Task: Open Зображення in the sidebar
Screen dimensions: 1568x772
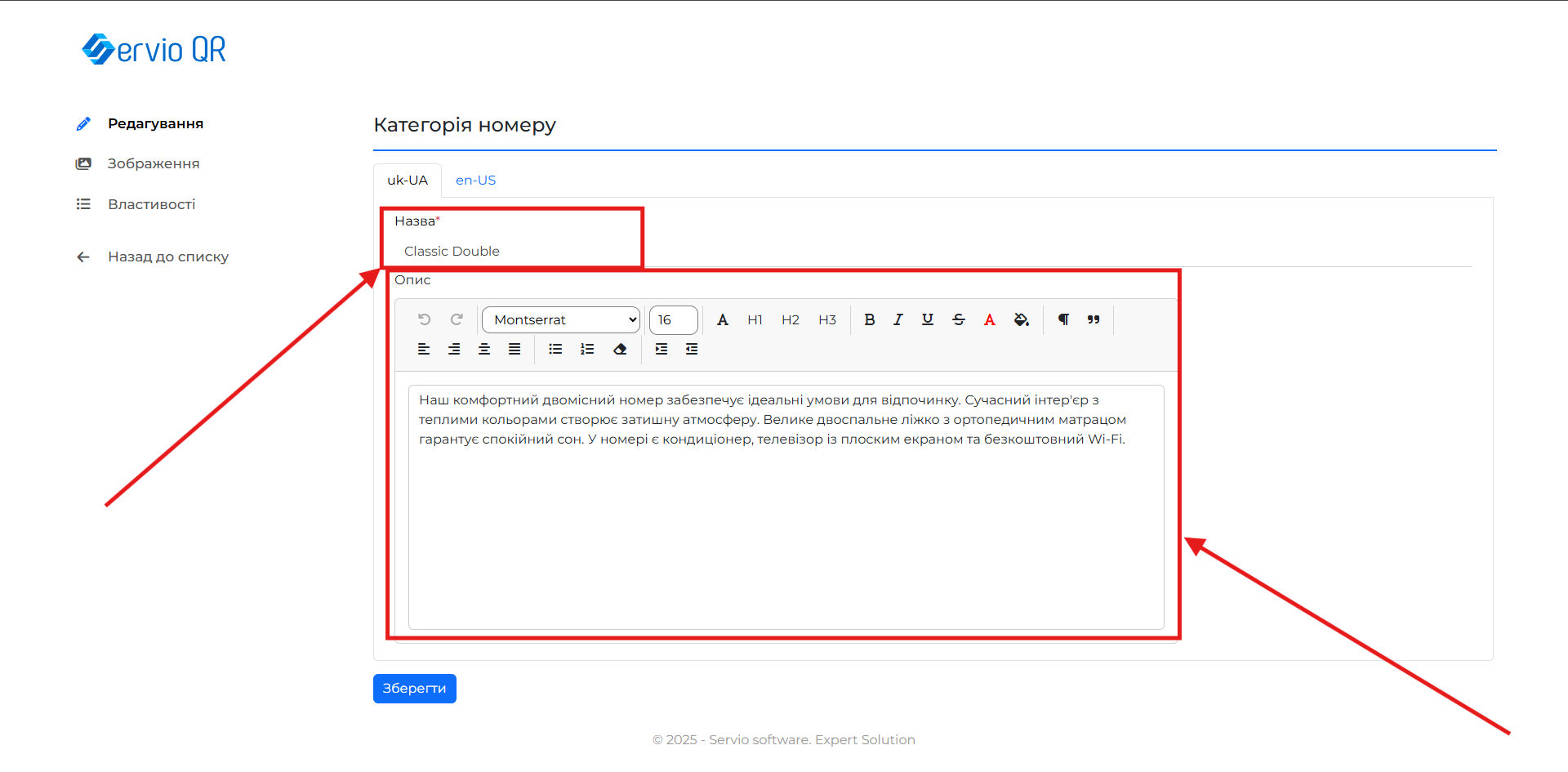Action: click(x=154, y=163)
